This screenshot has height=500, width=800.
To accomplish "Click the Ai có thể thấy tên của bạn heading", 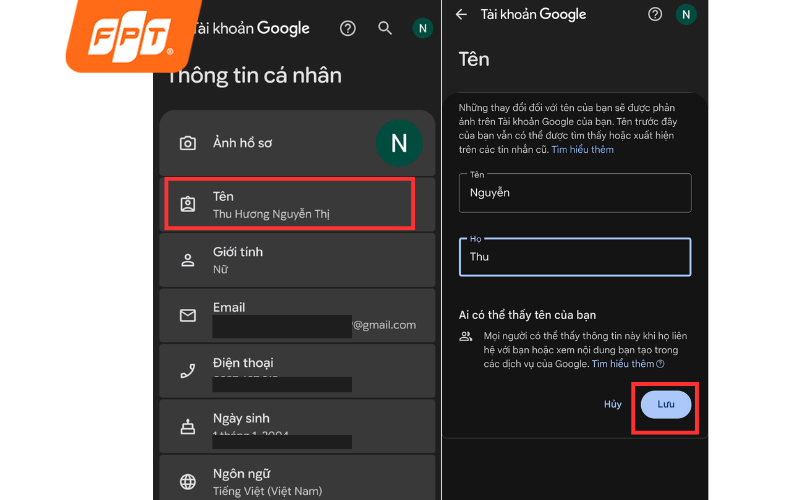I will coord(527,315).
